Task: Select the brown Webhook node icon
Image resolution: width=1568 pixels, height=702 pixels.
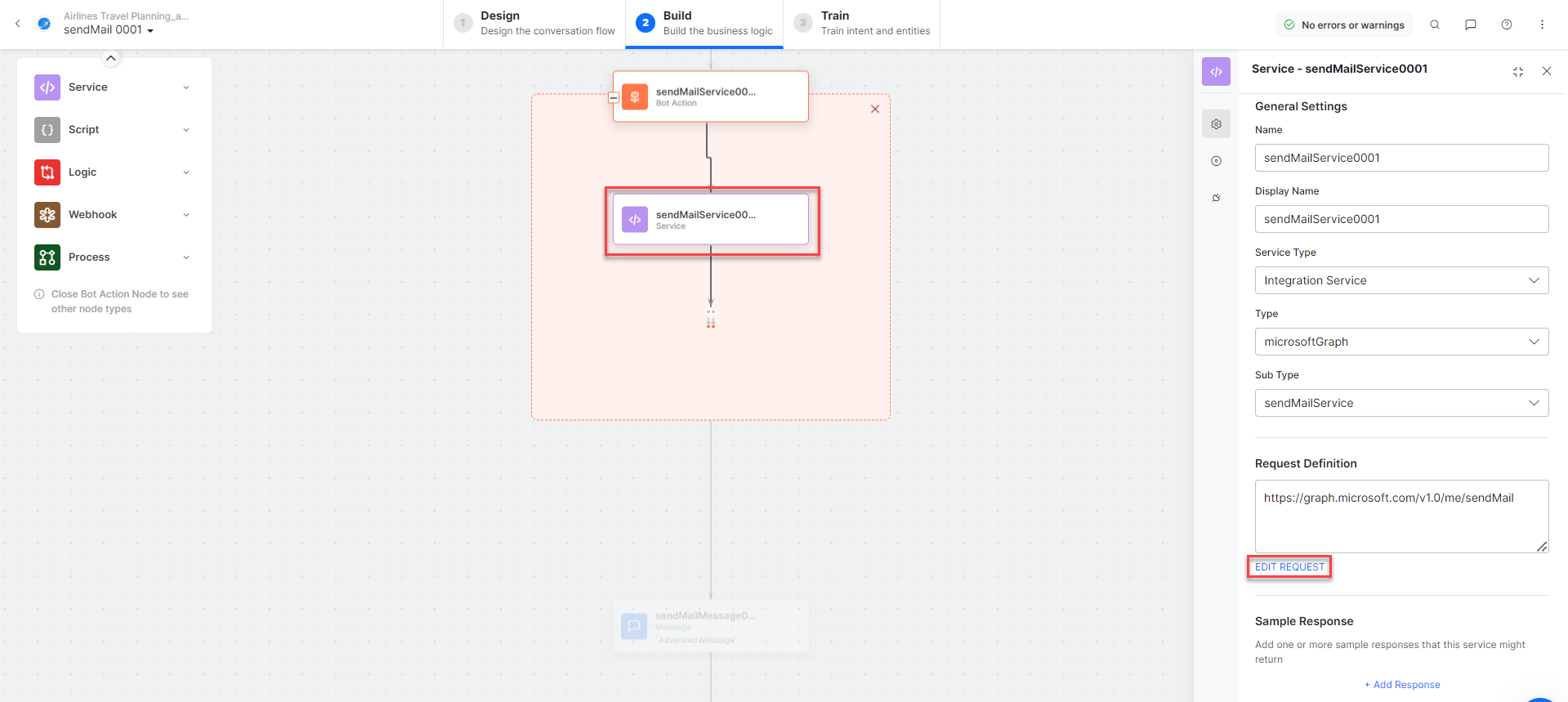Action: 47,215
